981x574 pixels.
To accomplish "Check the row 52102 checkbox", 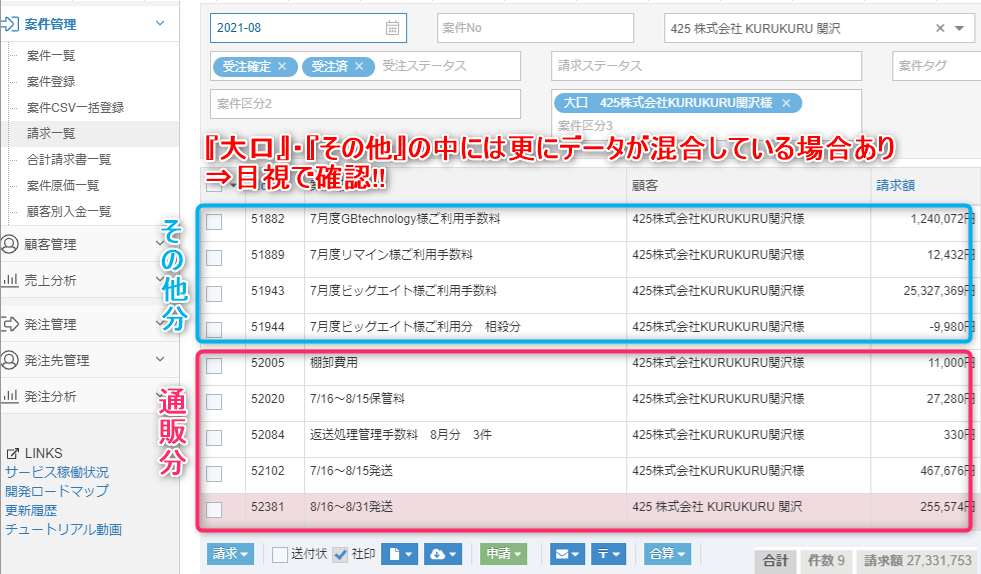I will [x=214, y=474].
